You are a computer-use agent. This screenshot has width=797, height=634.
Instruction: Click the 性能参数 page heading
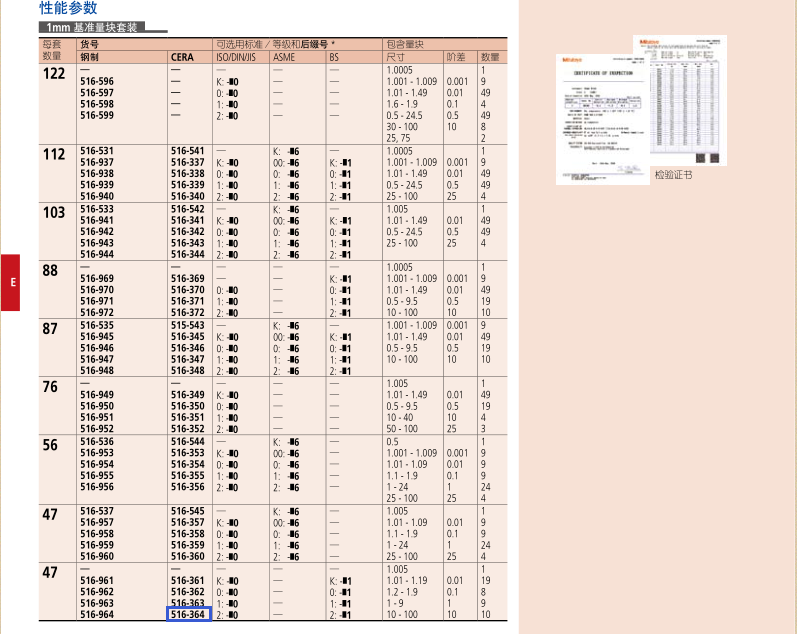68,8
